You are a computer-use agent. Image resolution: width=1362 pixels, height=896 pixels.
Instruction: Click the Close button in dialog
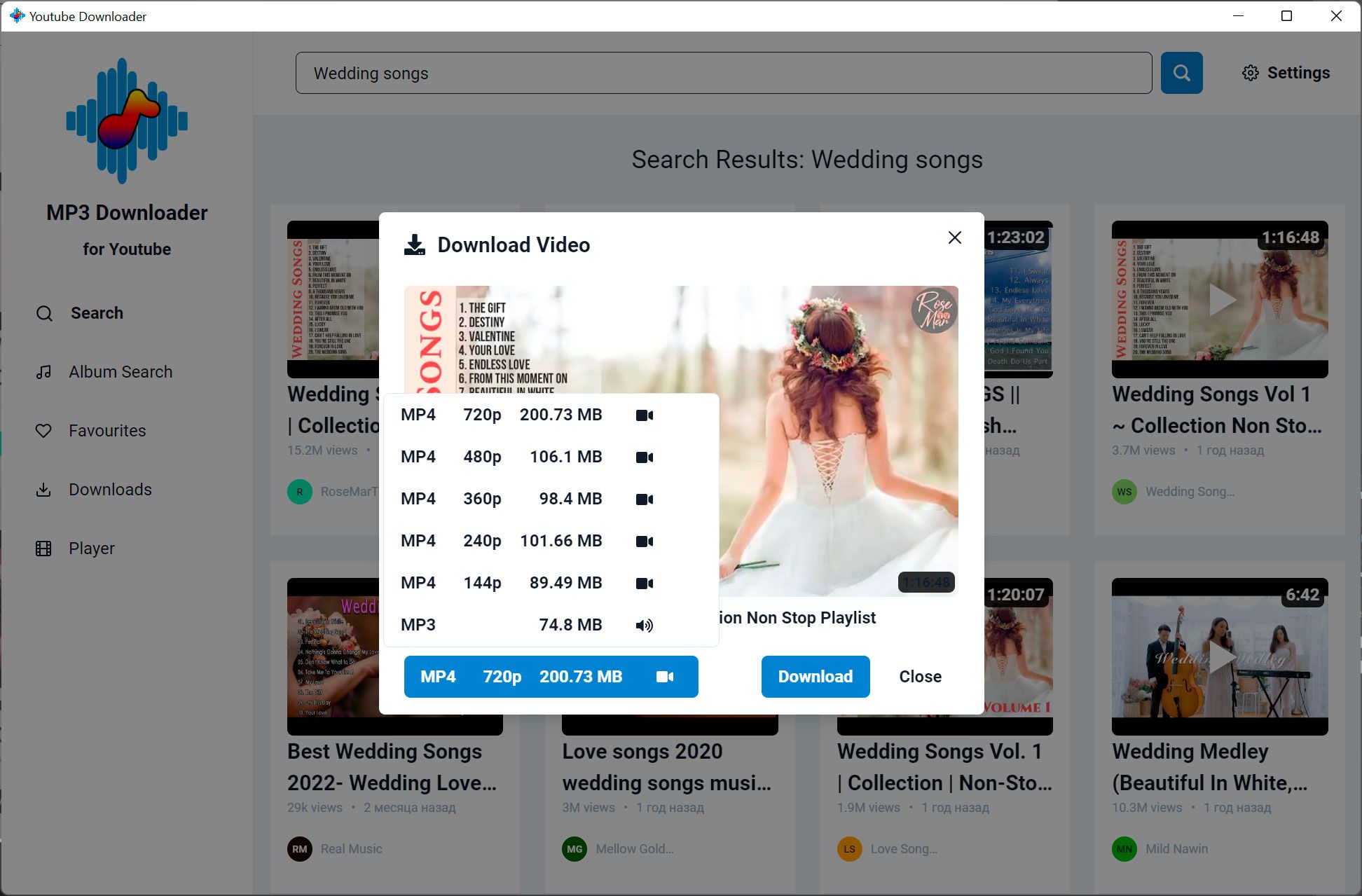tap(920, 676)
